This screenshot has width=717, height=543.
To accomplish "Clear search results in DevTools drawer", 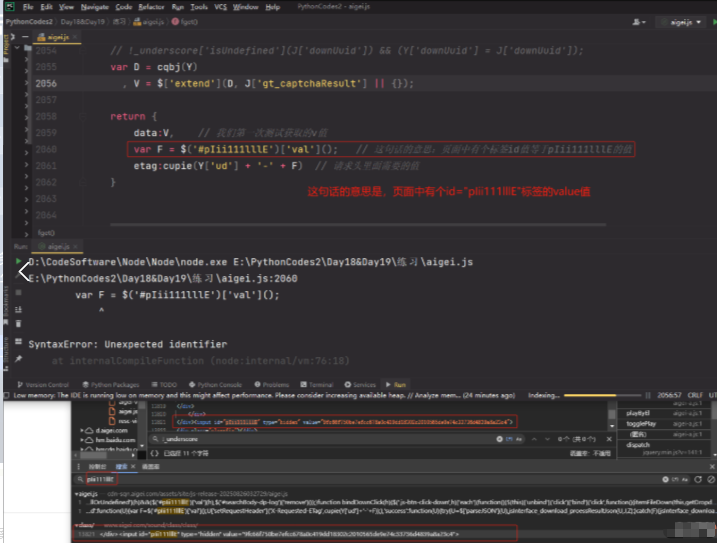I will 711,479.
